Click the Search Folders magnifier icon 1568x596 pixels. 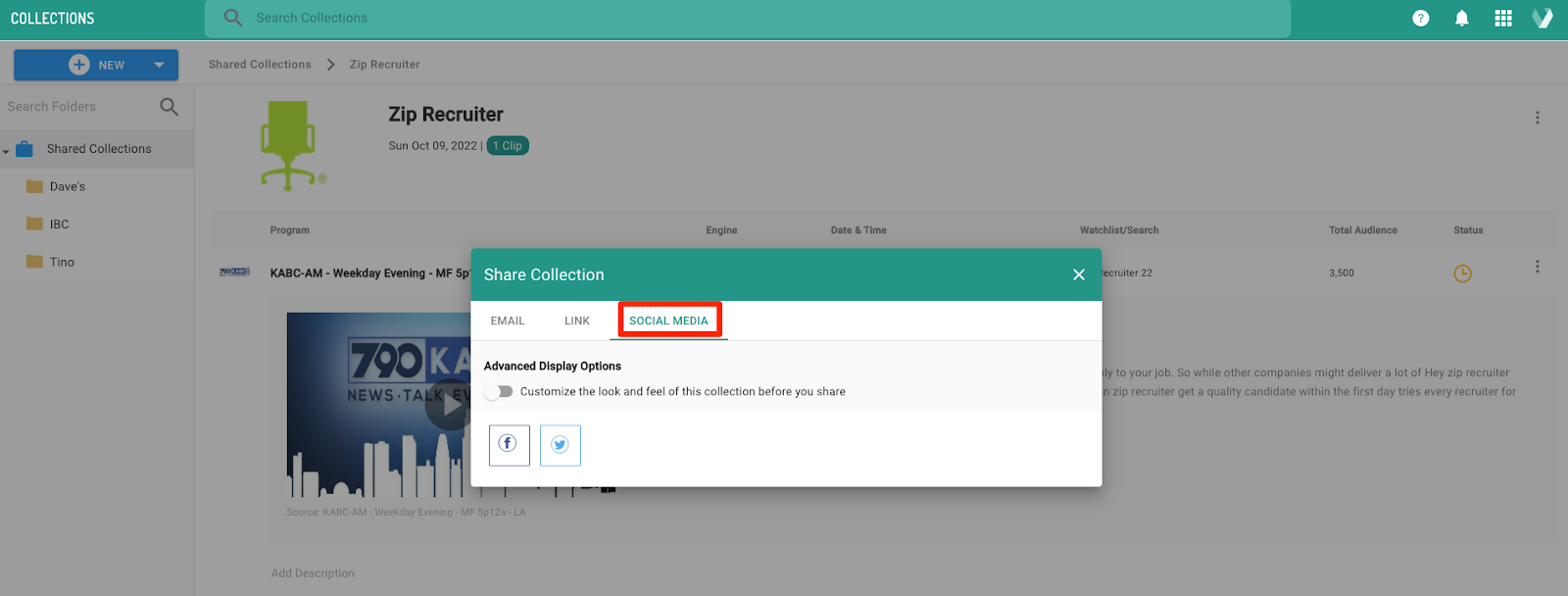point(169,106)
